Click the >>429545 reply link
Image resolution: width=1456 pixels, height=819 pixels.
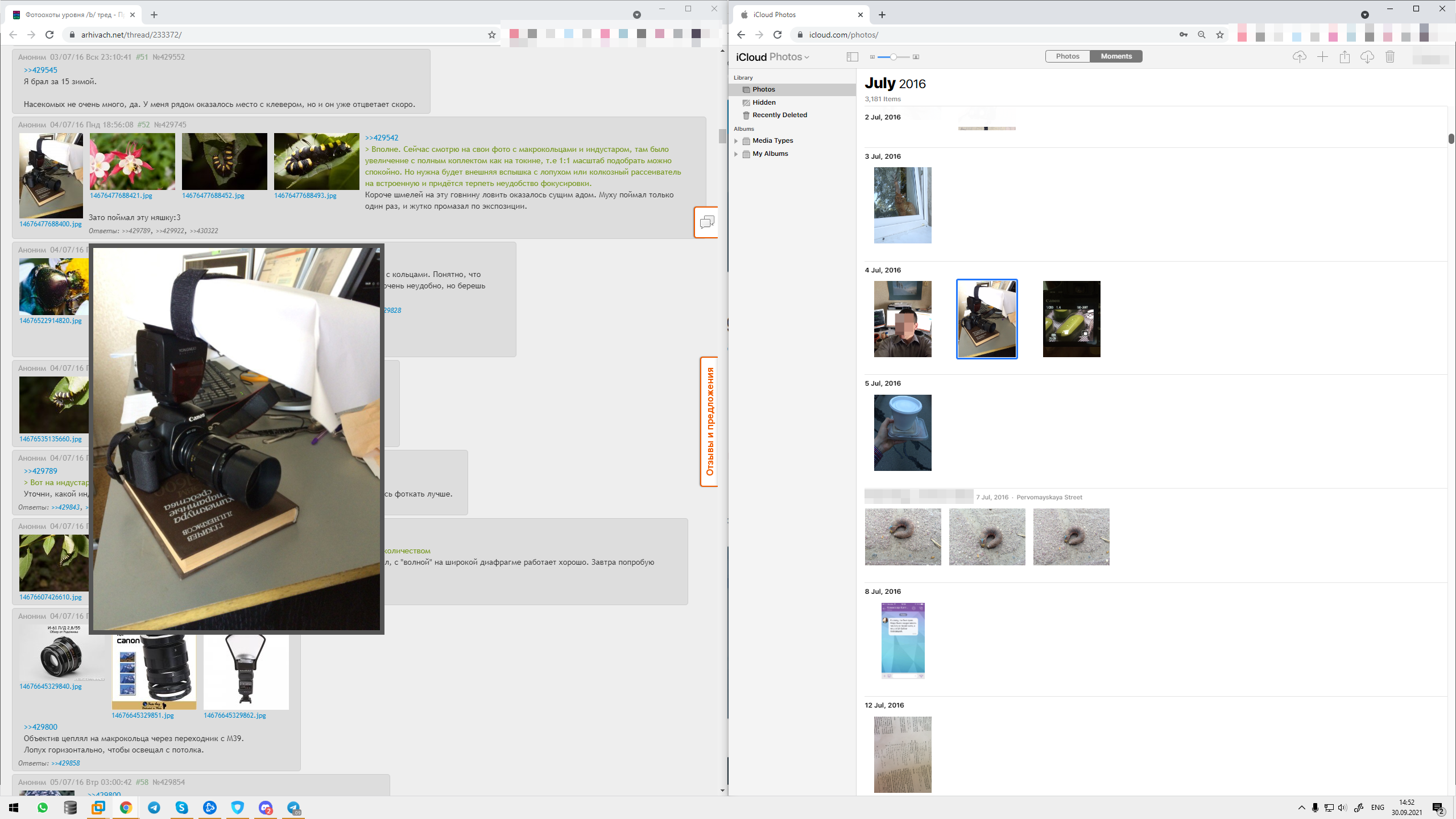40,70
